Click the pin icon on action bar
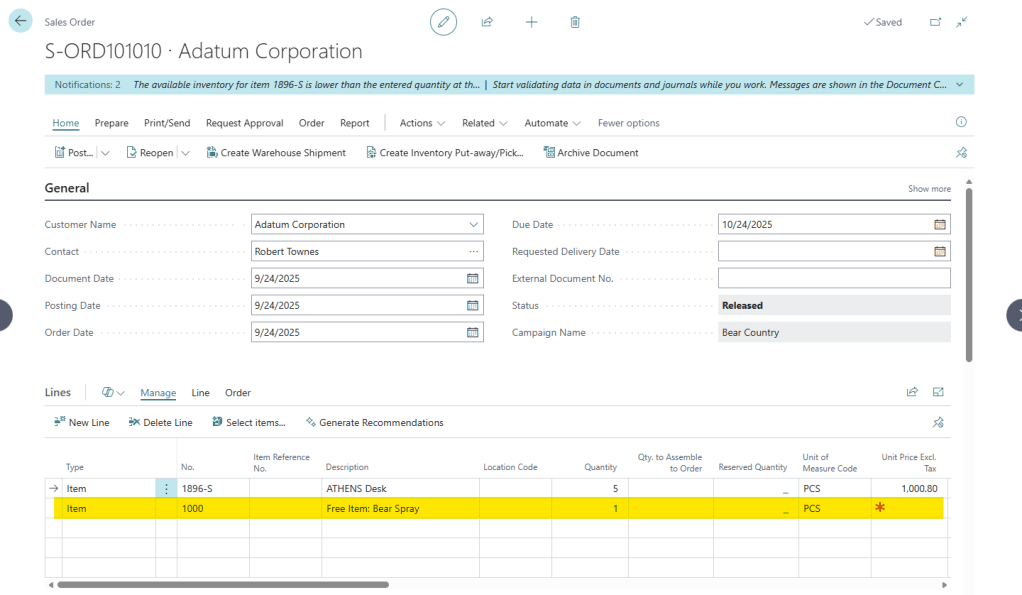This screenshot has width=1022, height=595. coord(962,153)
